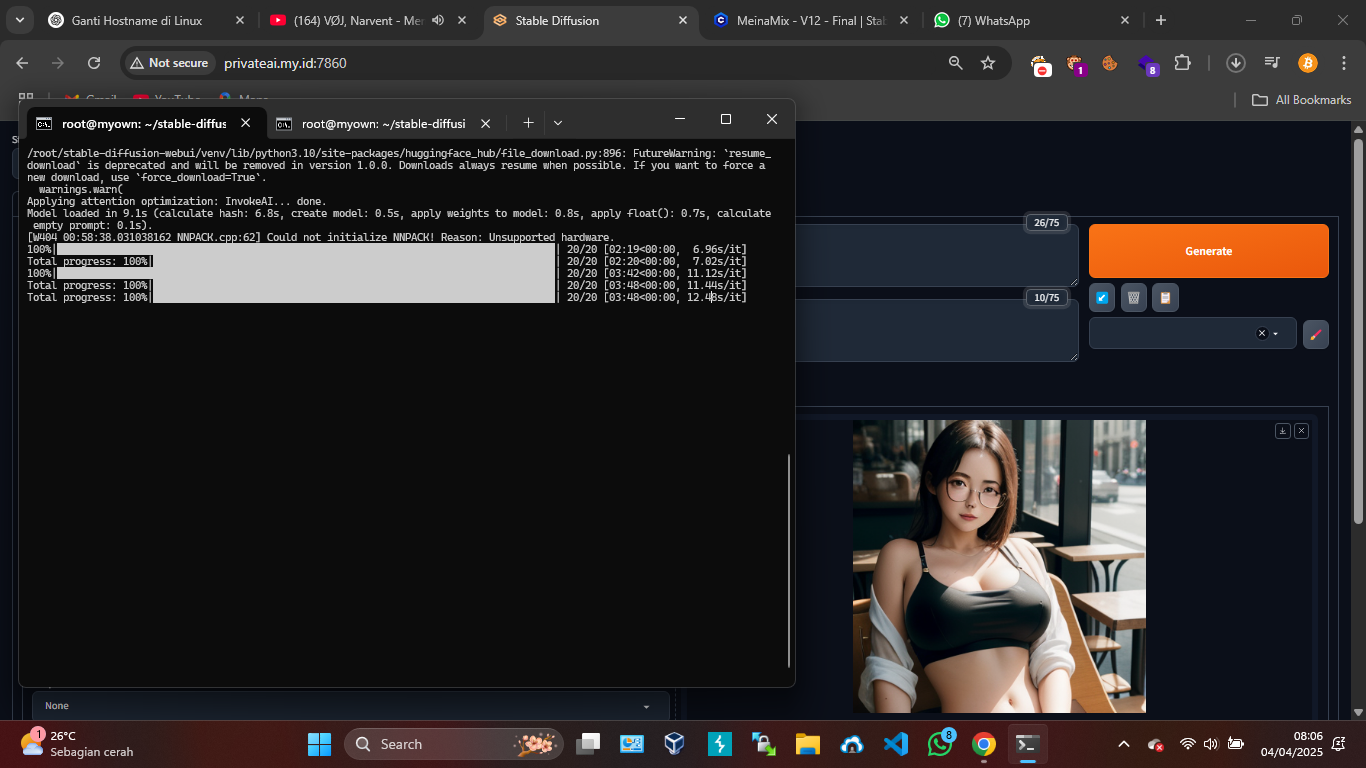Open the Windows Start menu
This screenshot has width=1366, height=768.
tap(319, 744)
